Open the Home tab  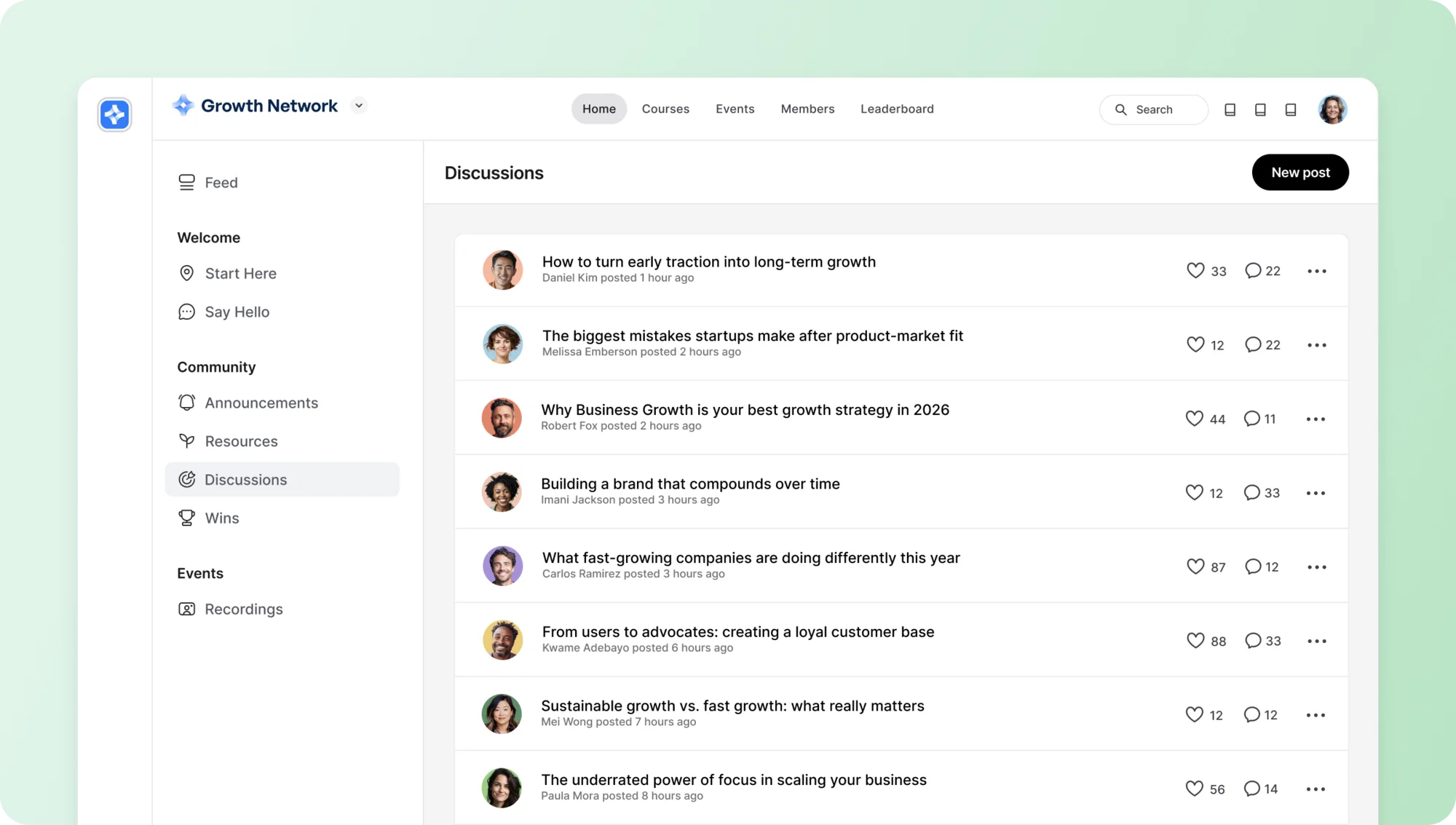(598, 108)
